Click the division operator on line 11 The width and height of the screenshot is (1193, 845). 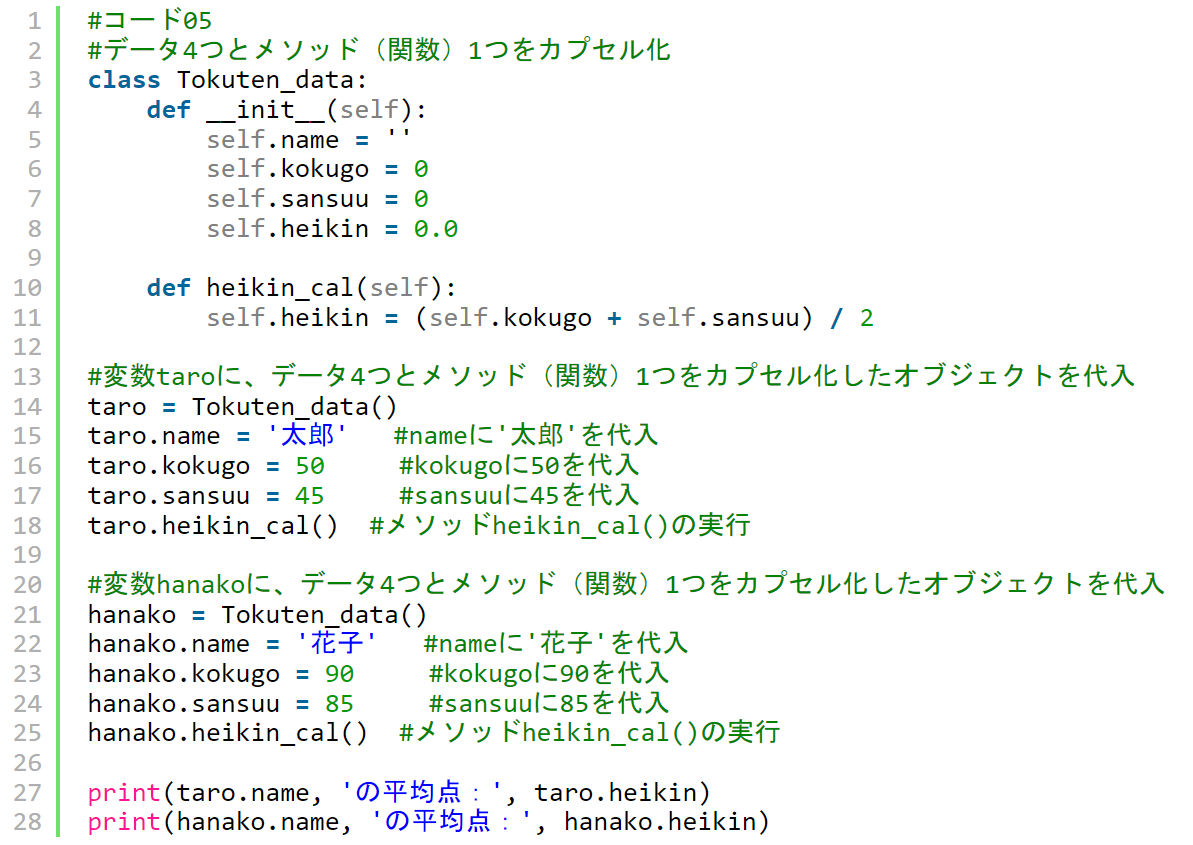837,318
